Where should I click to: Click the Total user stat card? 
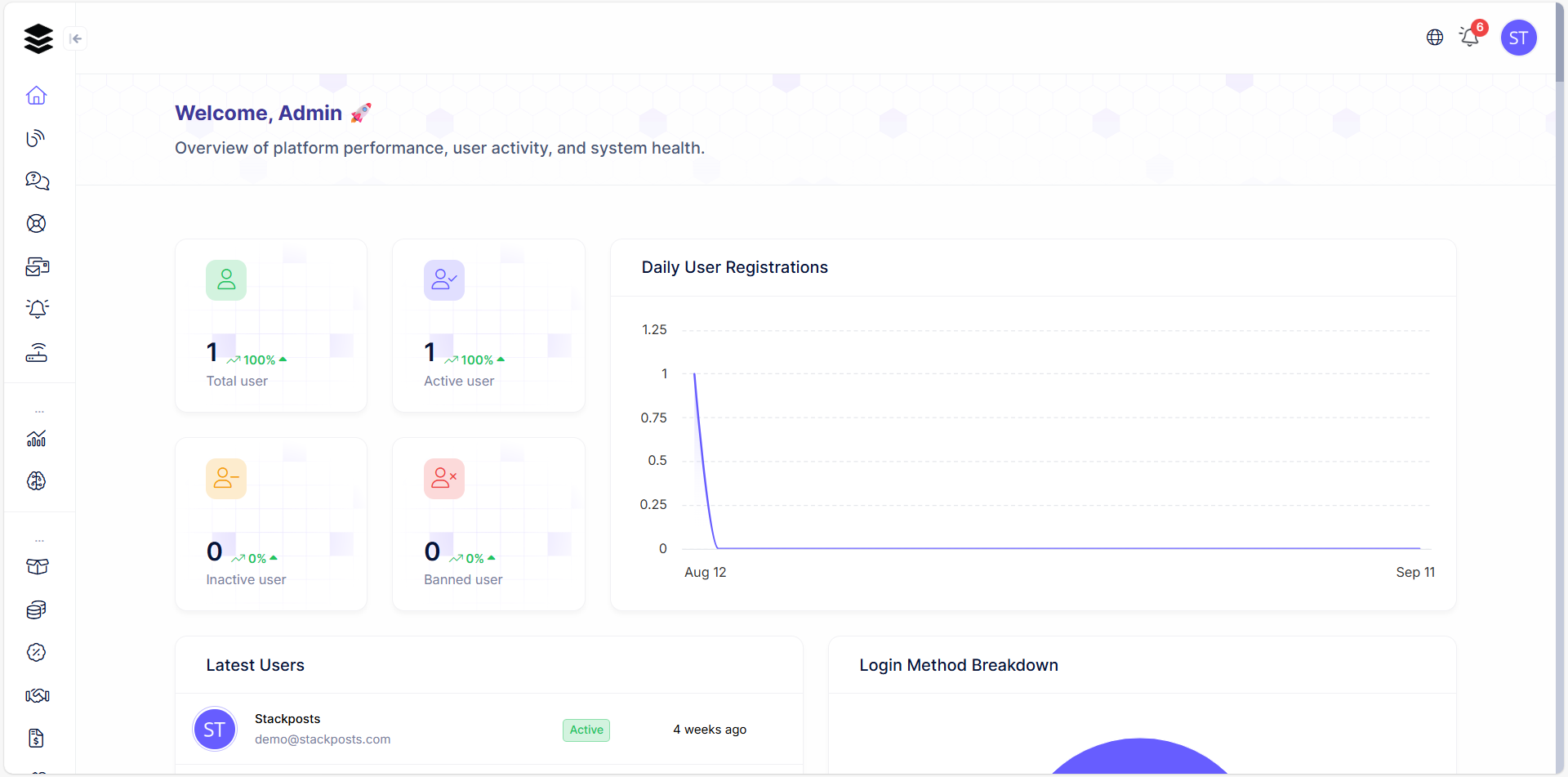point(271,325)
